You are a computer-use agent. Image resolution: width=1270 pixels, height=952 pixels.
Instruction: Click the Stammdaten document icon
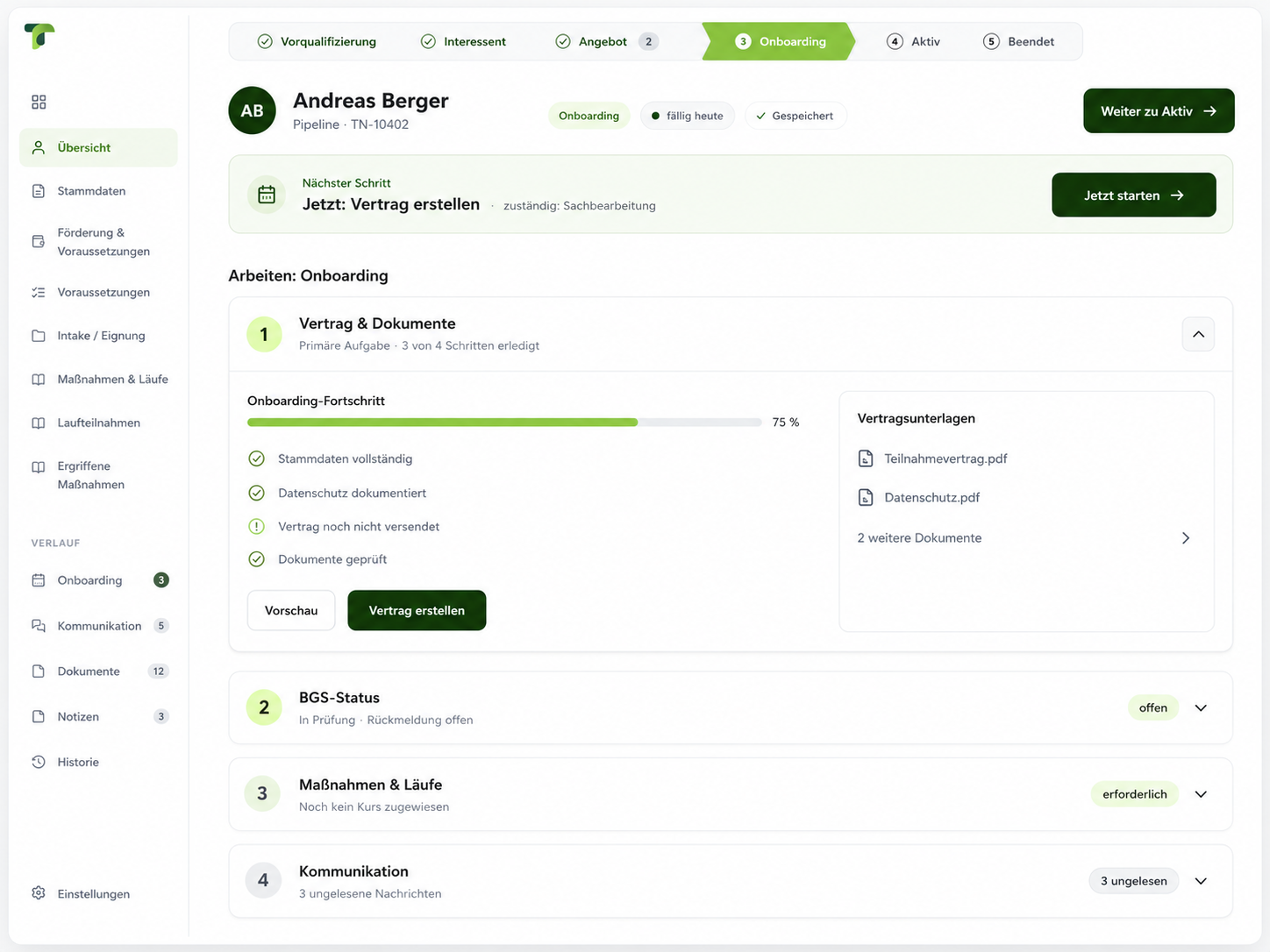tap(39, 191)
